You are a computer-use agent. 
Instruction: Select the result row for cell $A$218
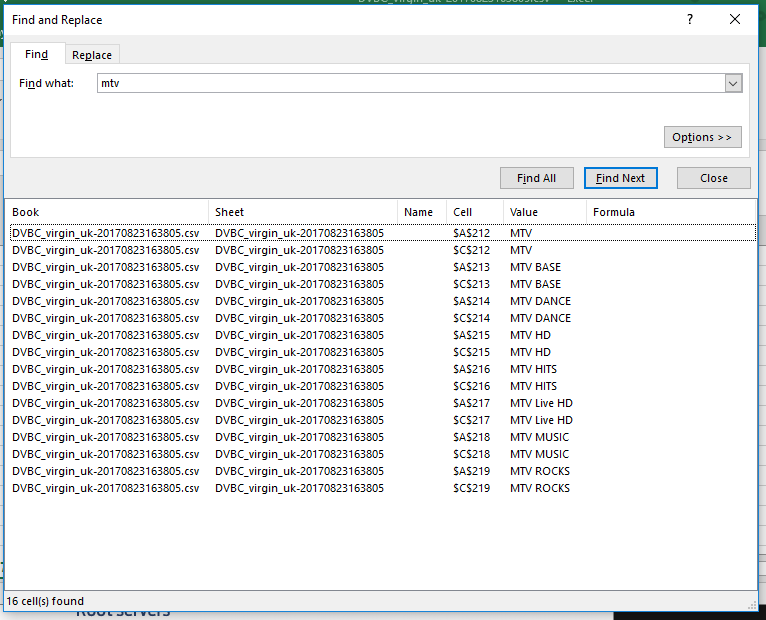click(x=383, y=437)
